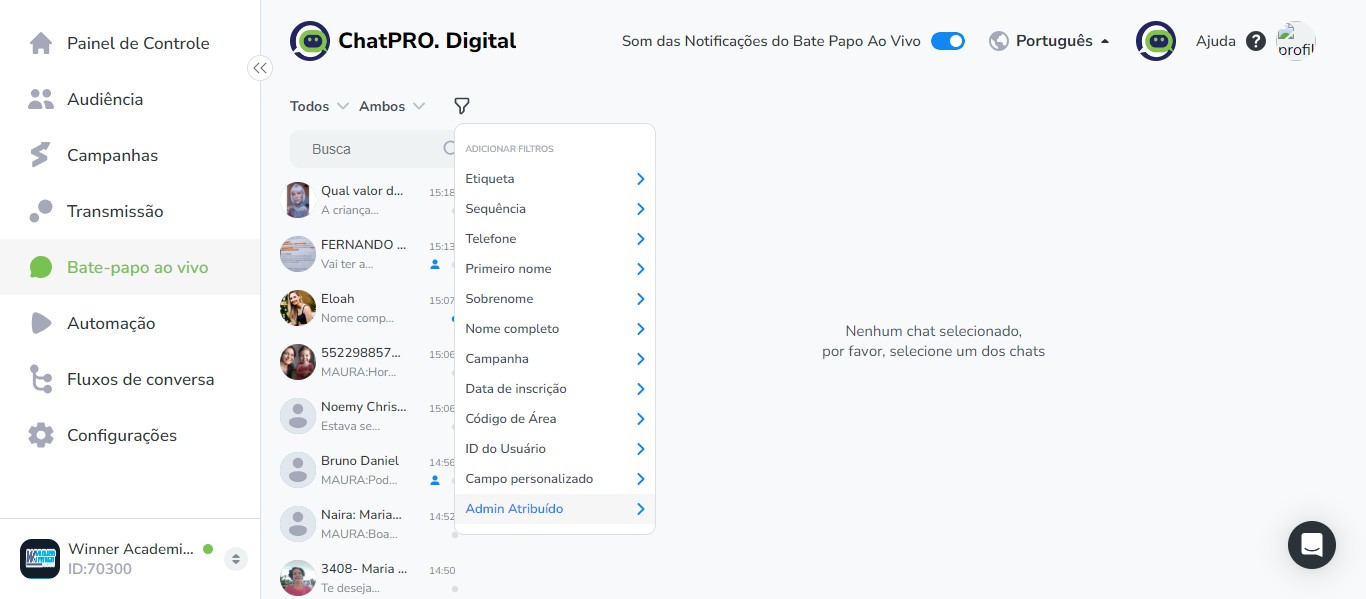
Task: Click the 552298857 contact photo thumbnail
Action: point(298,362)
